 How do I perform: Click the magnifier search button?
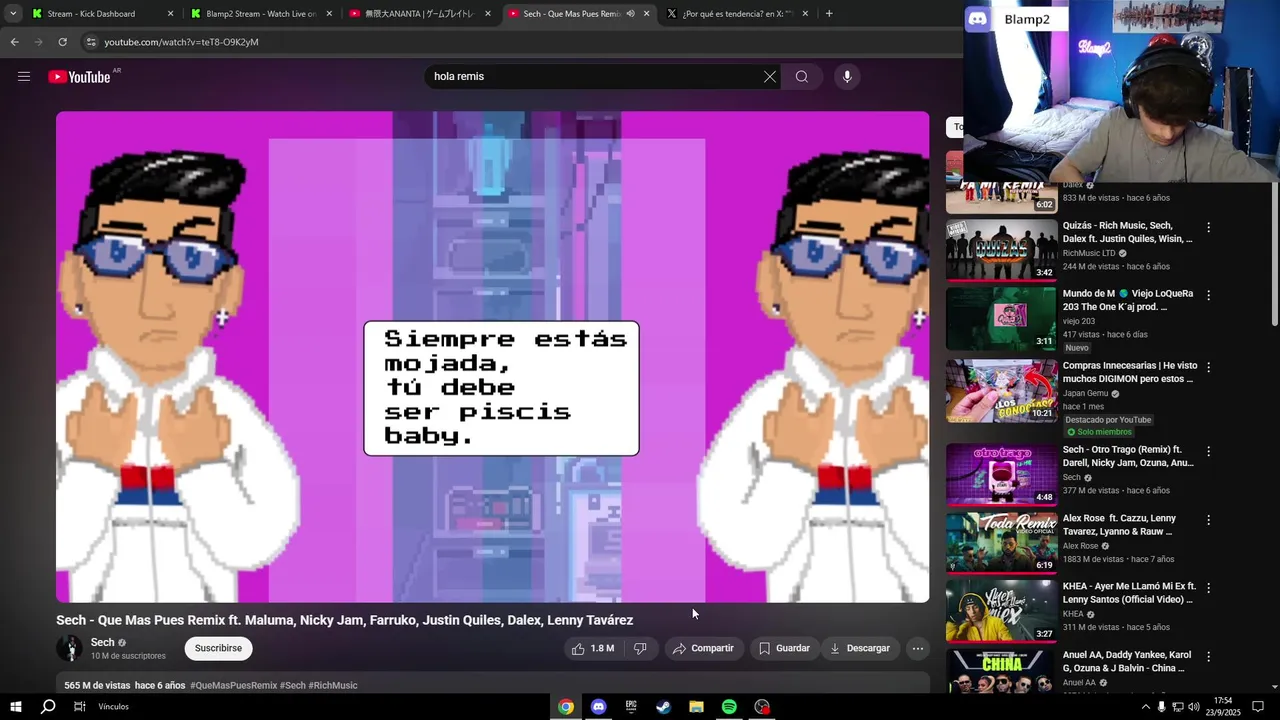(x=802, y=77)
